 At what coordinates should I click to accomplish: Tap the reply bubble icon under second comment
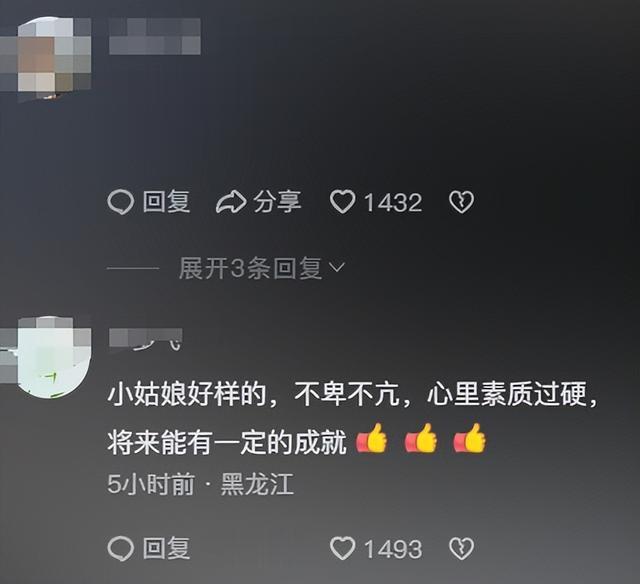[121, 548]
